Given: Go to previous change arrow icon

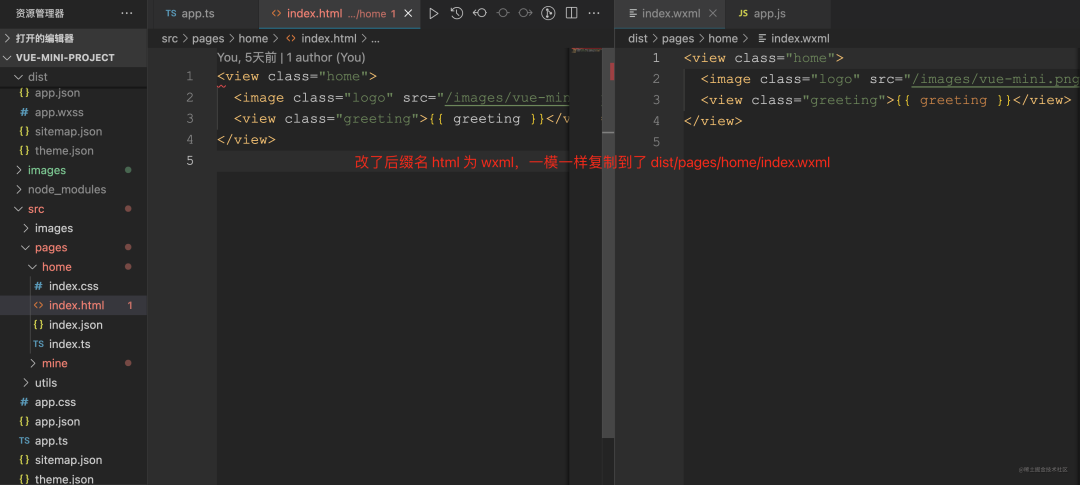Looking at the screenshot, I should click(x=479, y=13).
